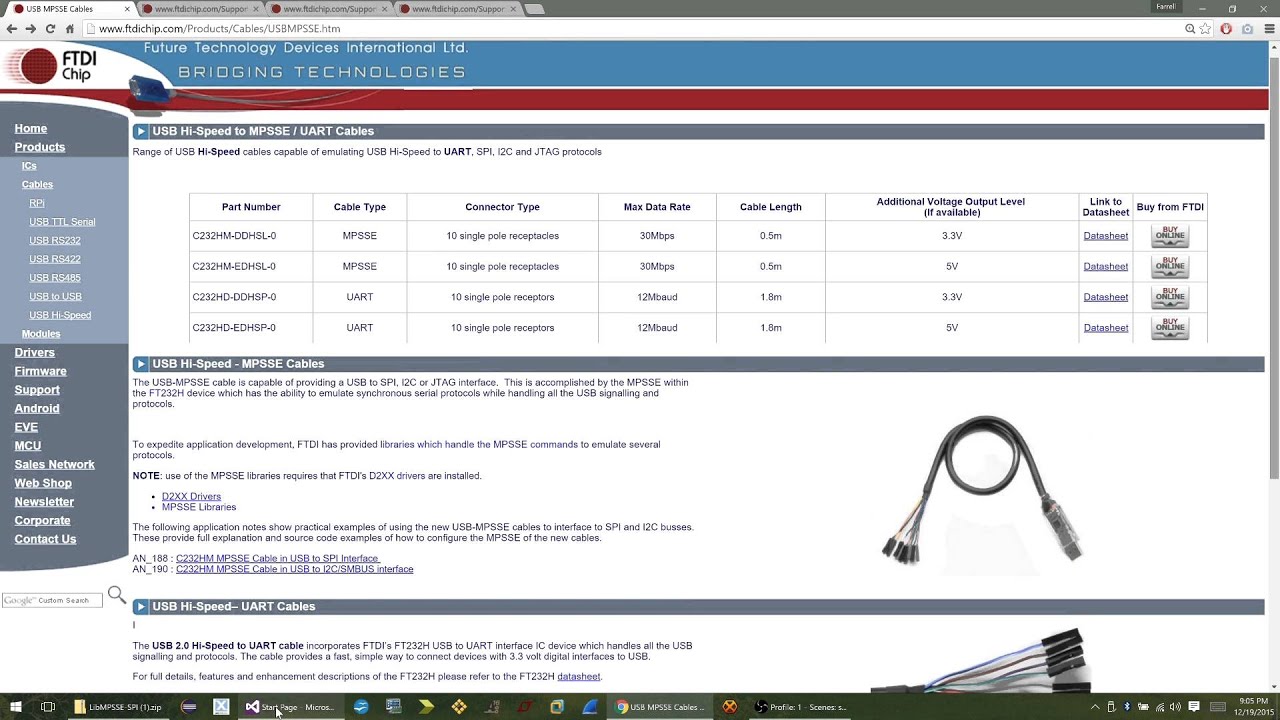Open the Newsletter navigation link
1280x720 pixels.
click(44, 502)
